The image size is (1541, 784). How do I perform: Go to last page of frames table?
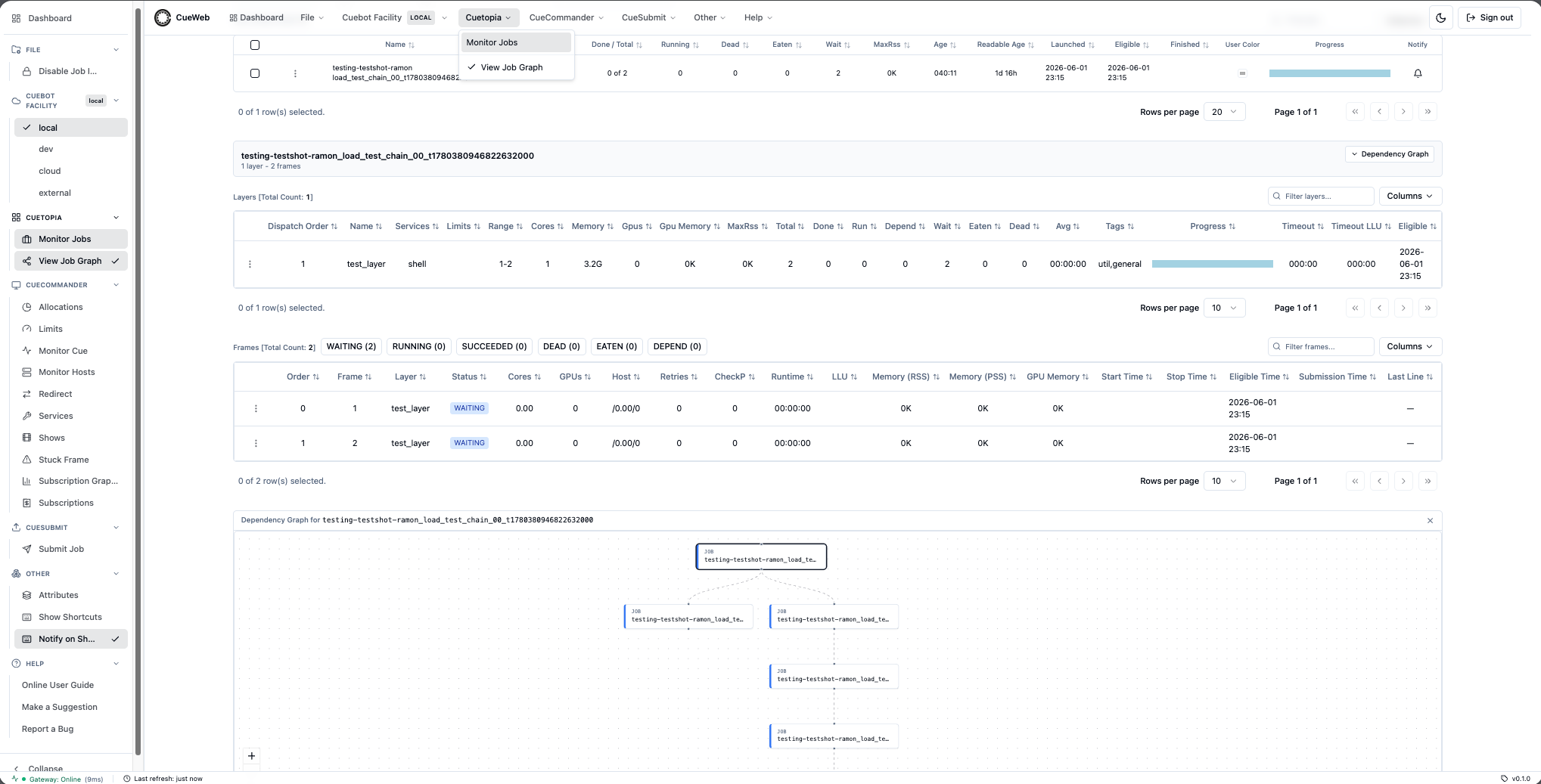(1428, 481)
